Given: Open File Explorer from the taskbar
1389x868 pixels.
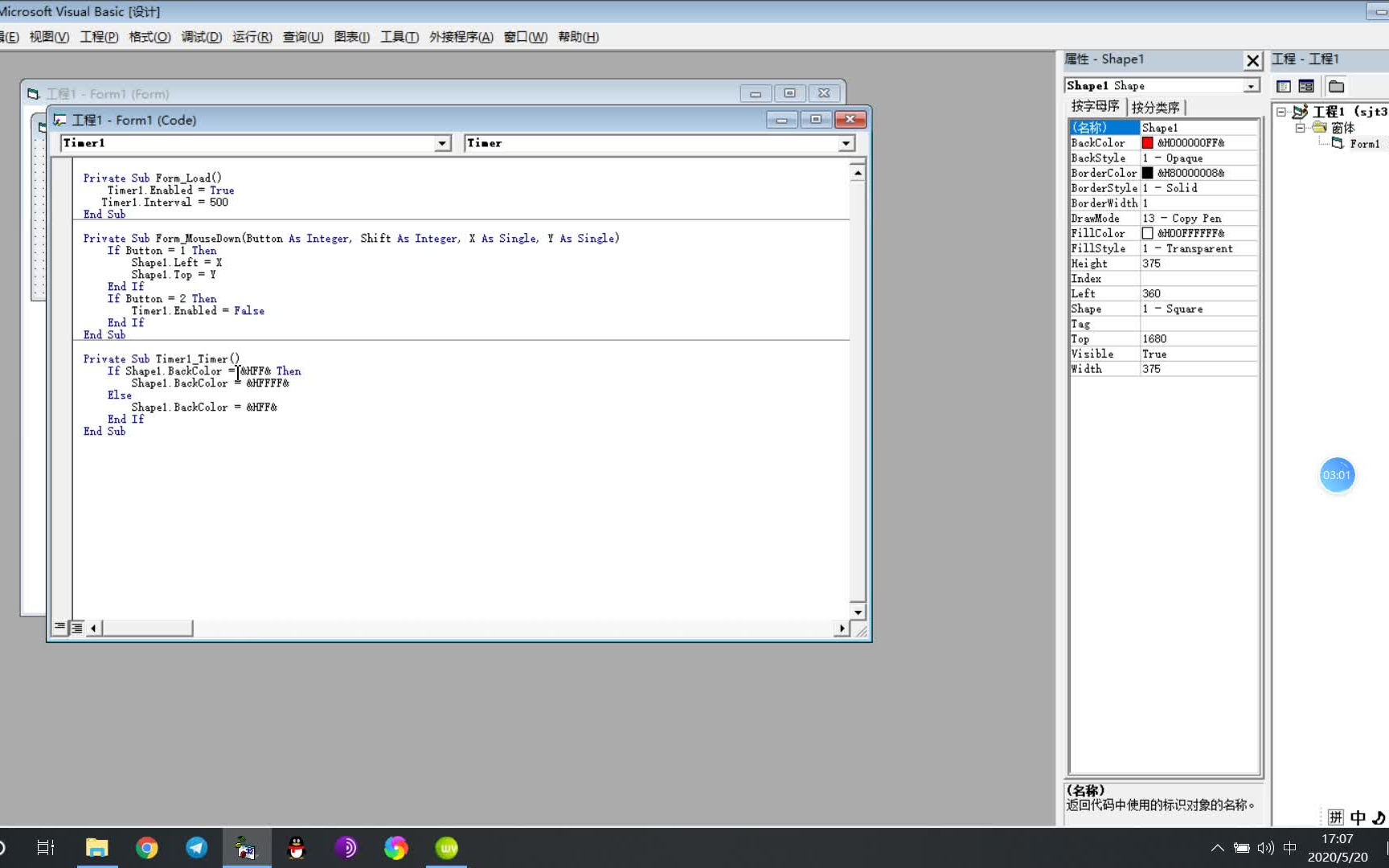Looking at the screenshot, I should tap(96, 847).
